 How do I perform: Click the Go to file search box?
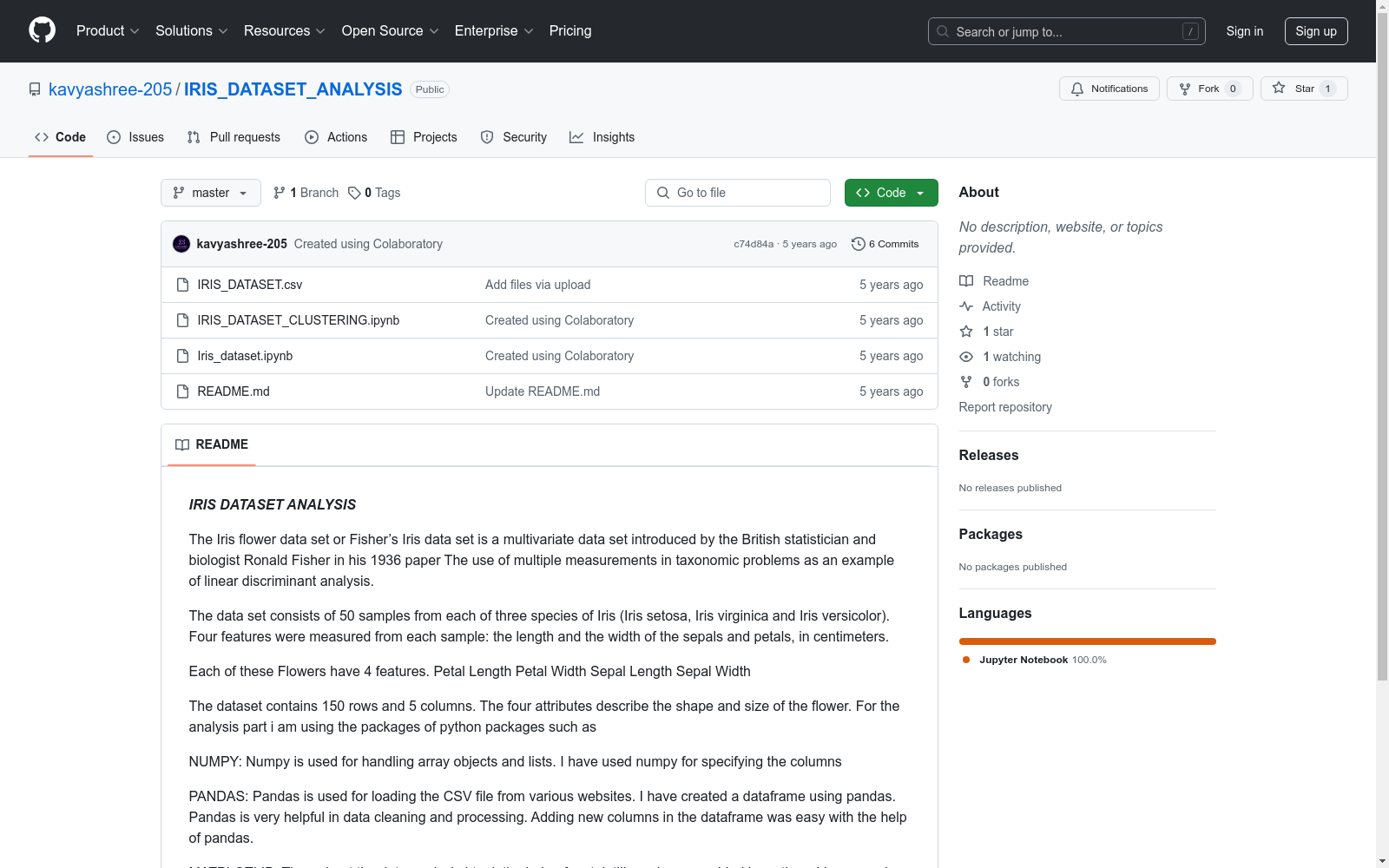click(x=738, y=193)
